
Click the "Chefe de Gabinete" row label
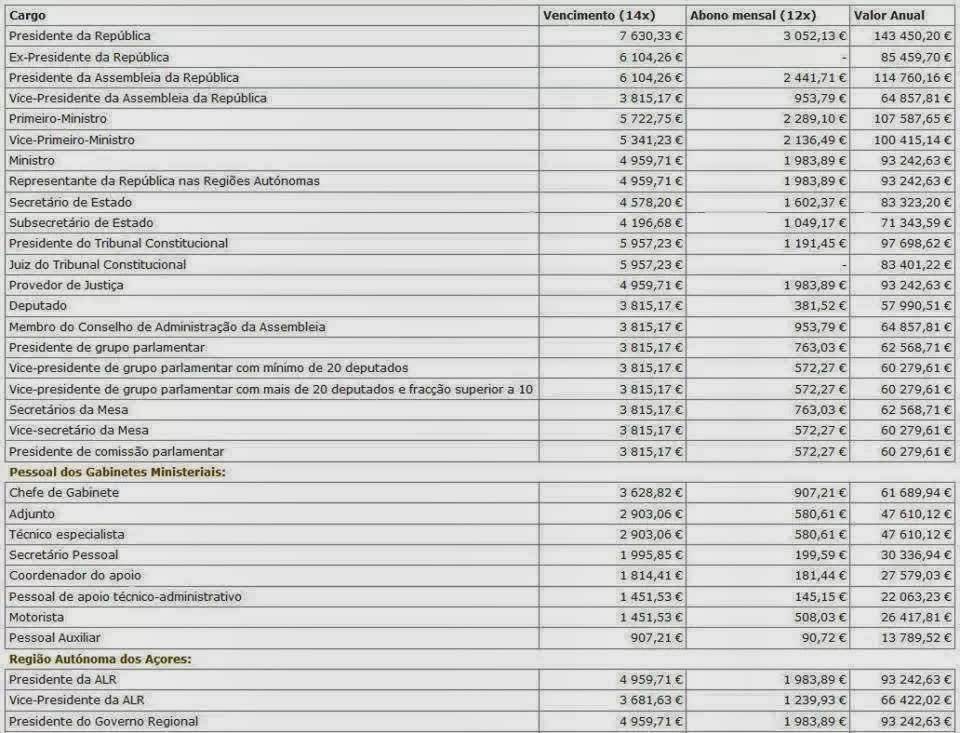pyautogui.click(x=64, y=493)
